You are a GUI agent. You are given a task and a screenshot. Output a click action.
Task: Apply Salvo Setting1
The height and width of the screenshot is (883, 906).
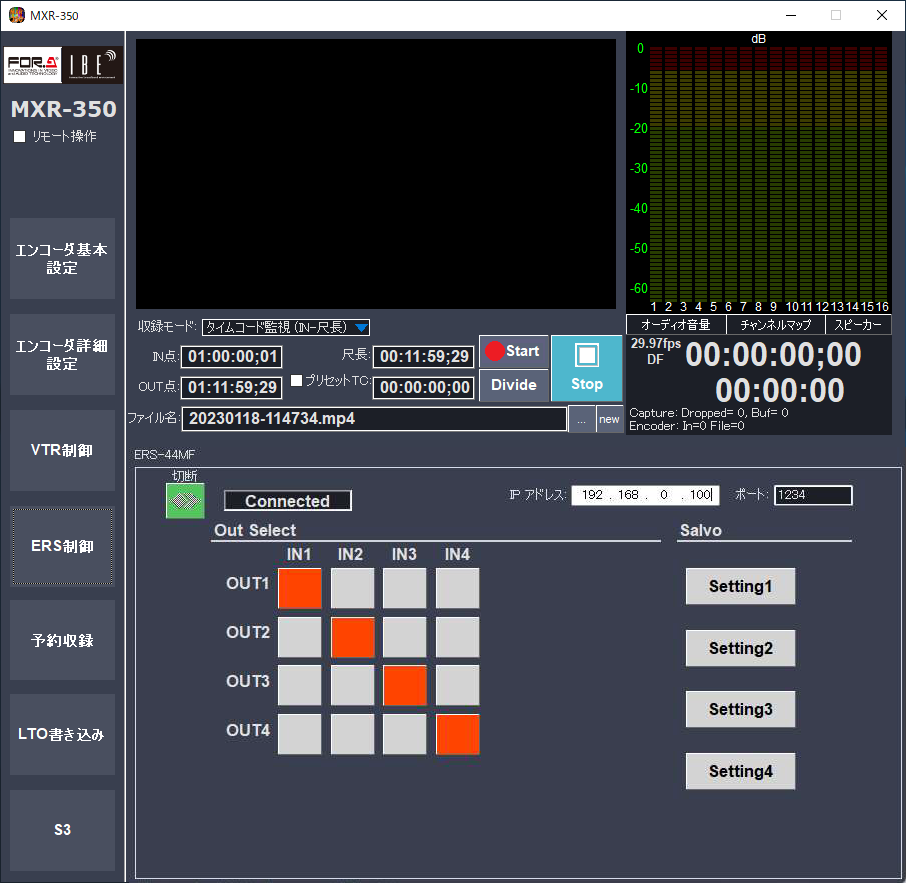pyautogui.click(x=740, y=587)
